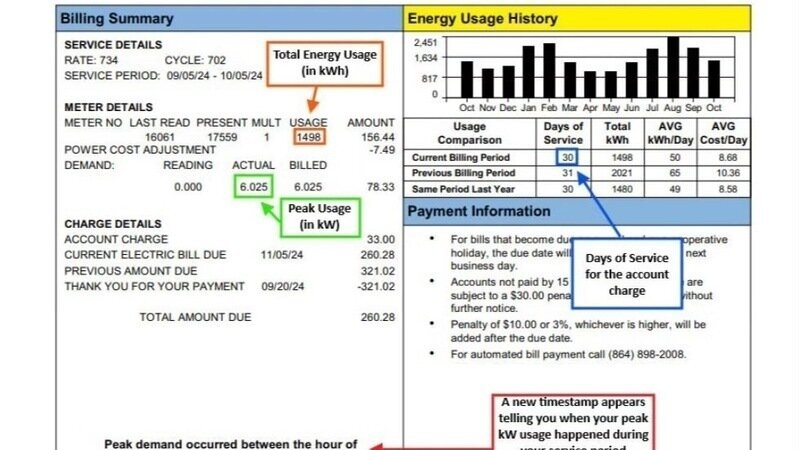Click the orange-boxed usage value 1498
This screenshot has width=800, height=450.
(x=310, y=136)
